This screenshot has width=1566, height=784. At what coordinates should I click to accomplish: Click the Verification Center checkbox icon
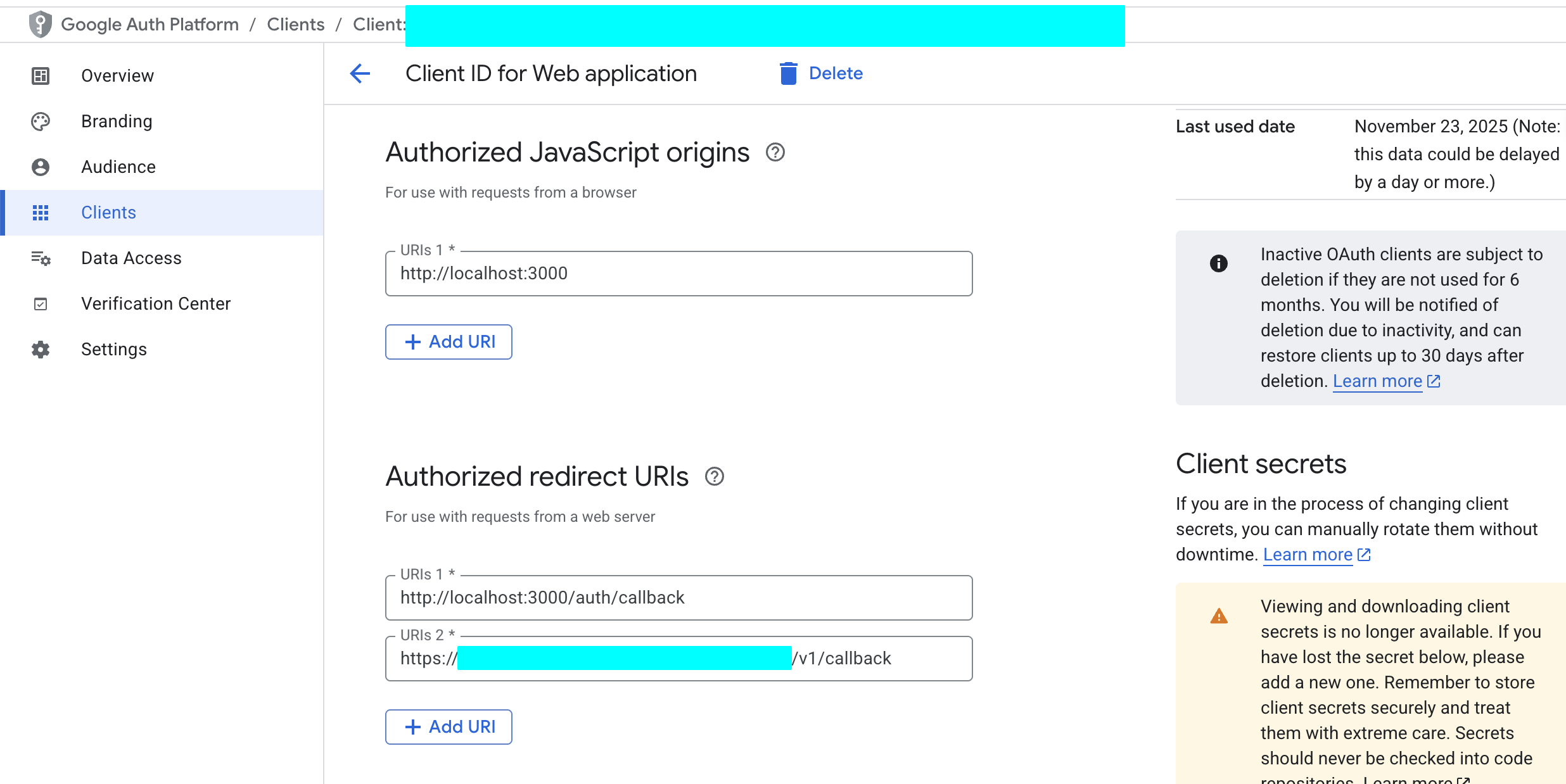point(41,304)
